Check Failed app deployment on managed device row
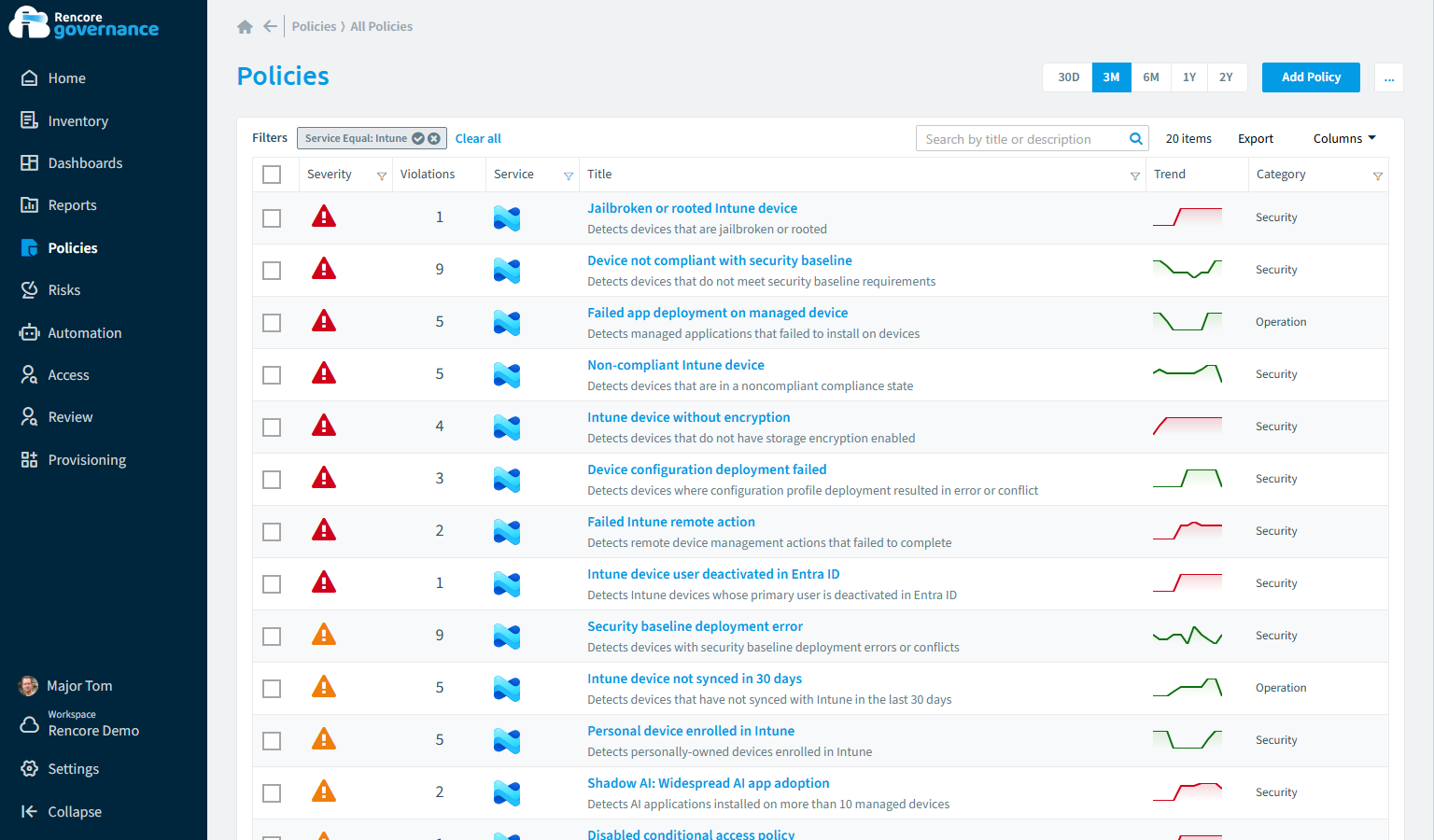Image resolution: width=1434 pixels, height=840 pixels. click(x=272, y=323)
